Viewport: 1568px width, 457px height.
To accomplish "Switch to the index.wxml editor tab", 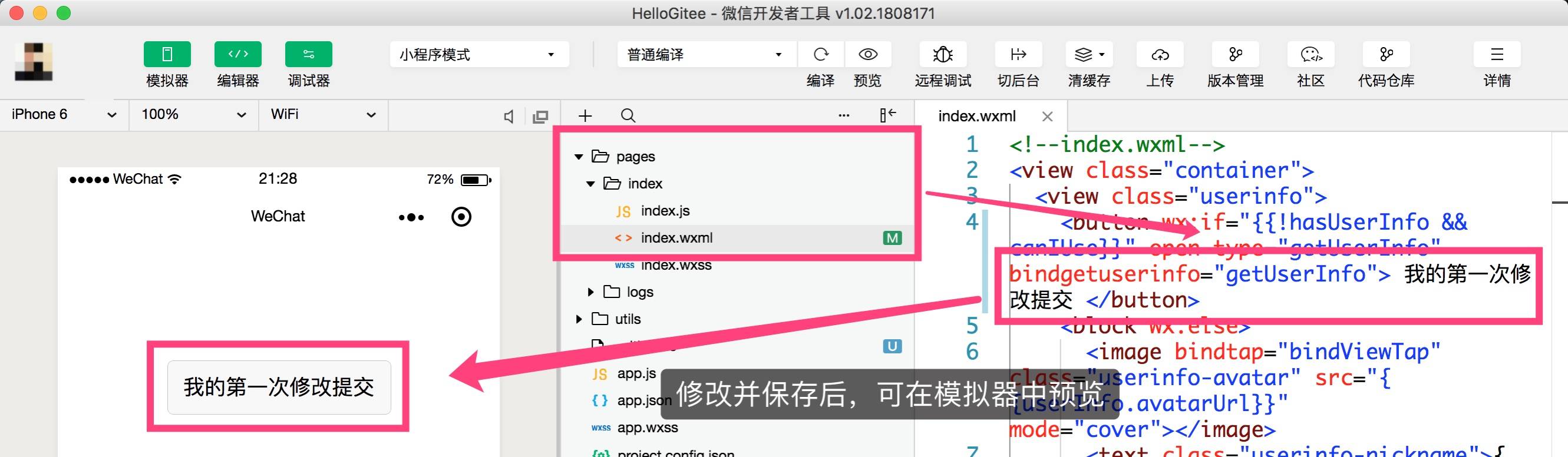I will point(976,116).
